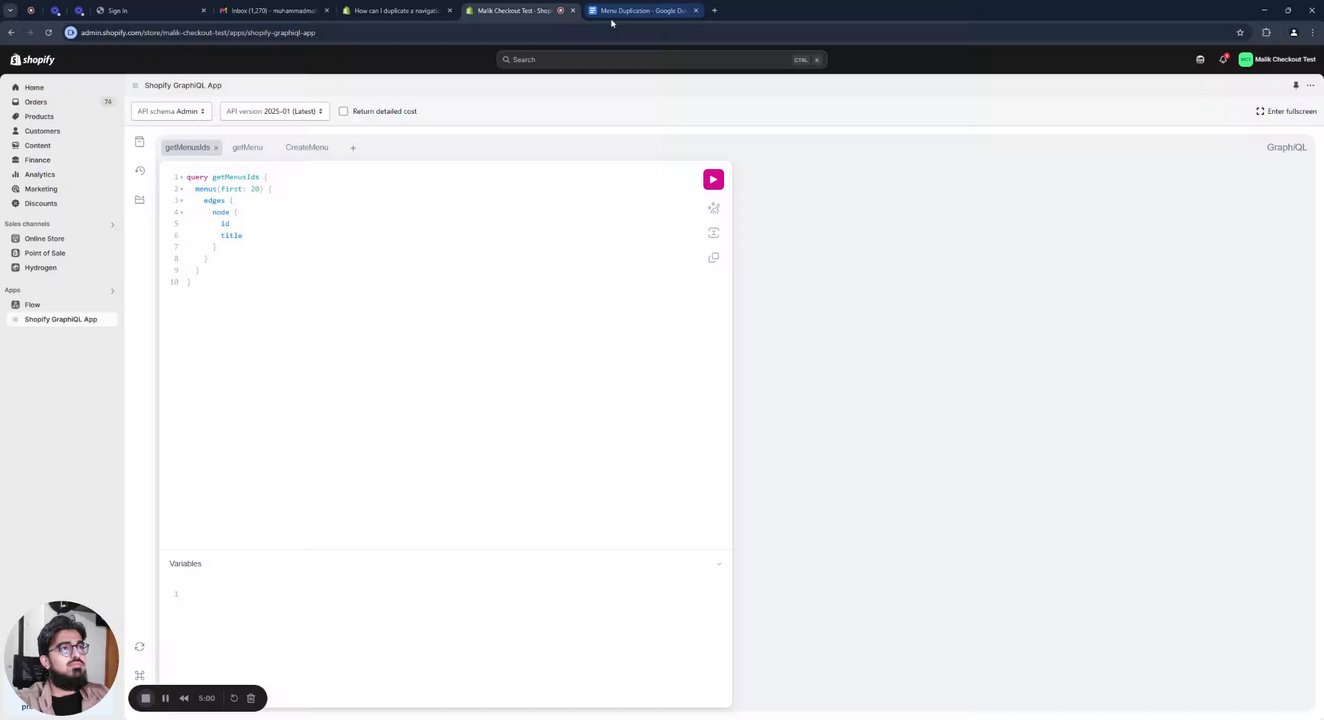Switch to the How can I duplicate navigation tab
The image size is (1324, 720).
396,10
